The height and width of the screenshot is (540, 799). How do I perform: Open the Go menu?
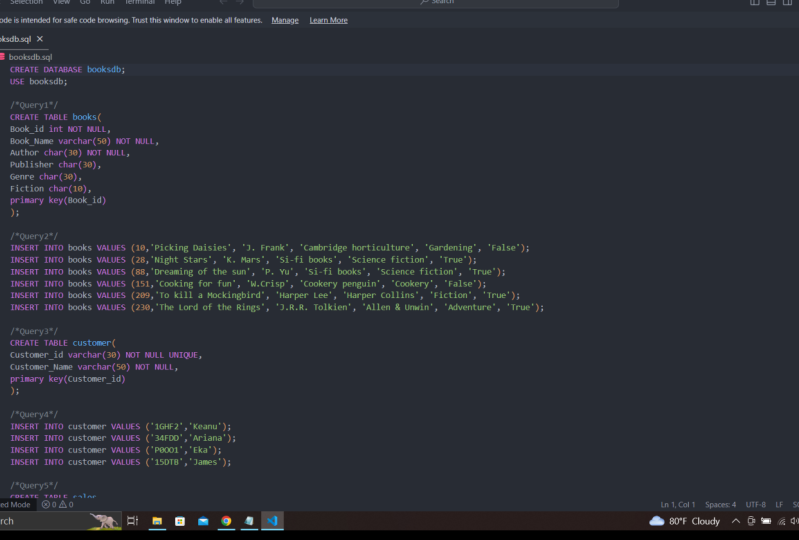(x=85, y=3)
